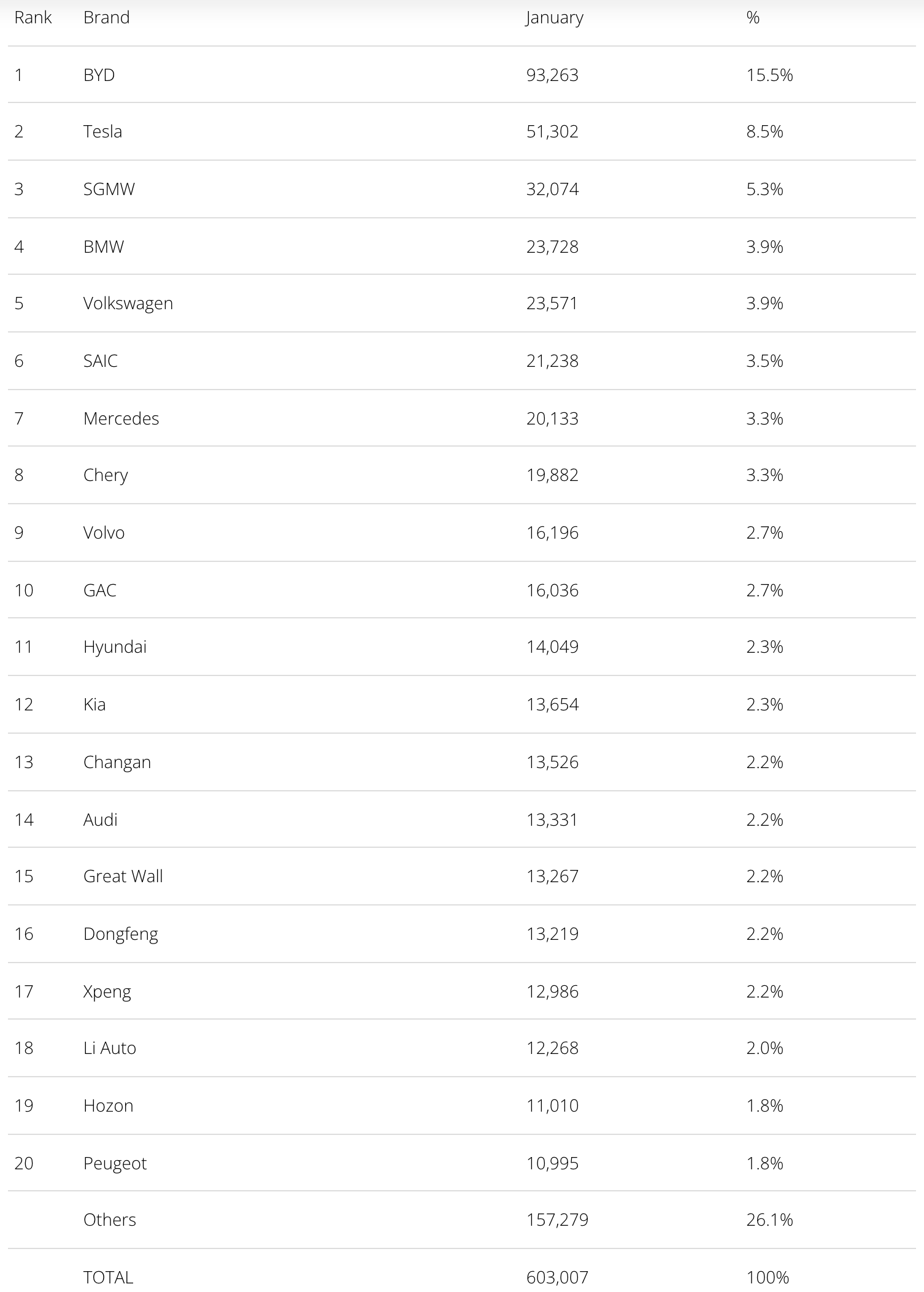Viewport: 924px width, 1292px height.
Task: Select the Tesla brand name
Action: [102, 132]
